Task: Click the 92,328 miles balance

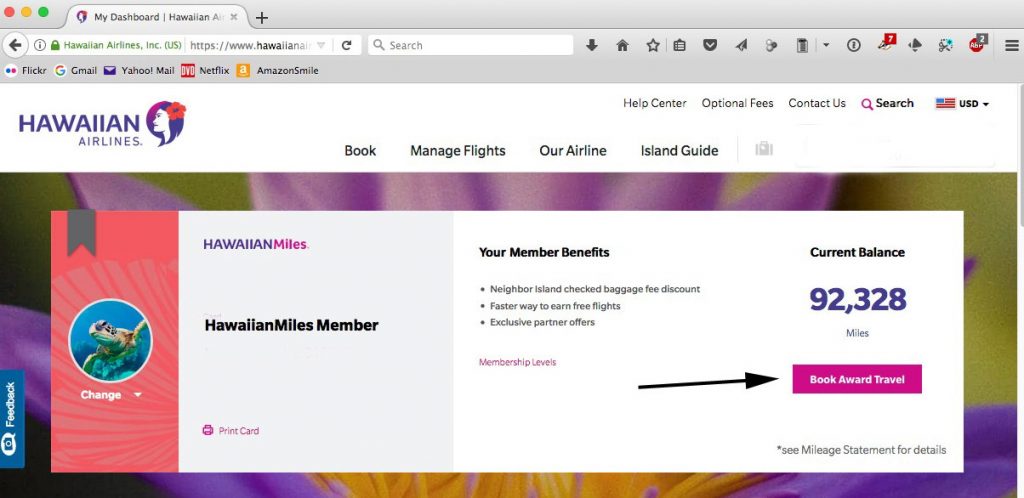Action: click(x=857, y=300)
